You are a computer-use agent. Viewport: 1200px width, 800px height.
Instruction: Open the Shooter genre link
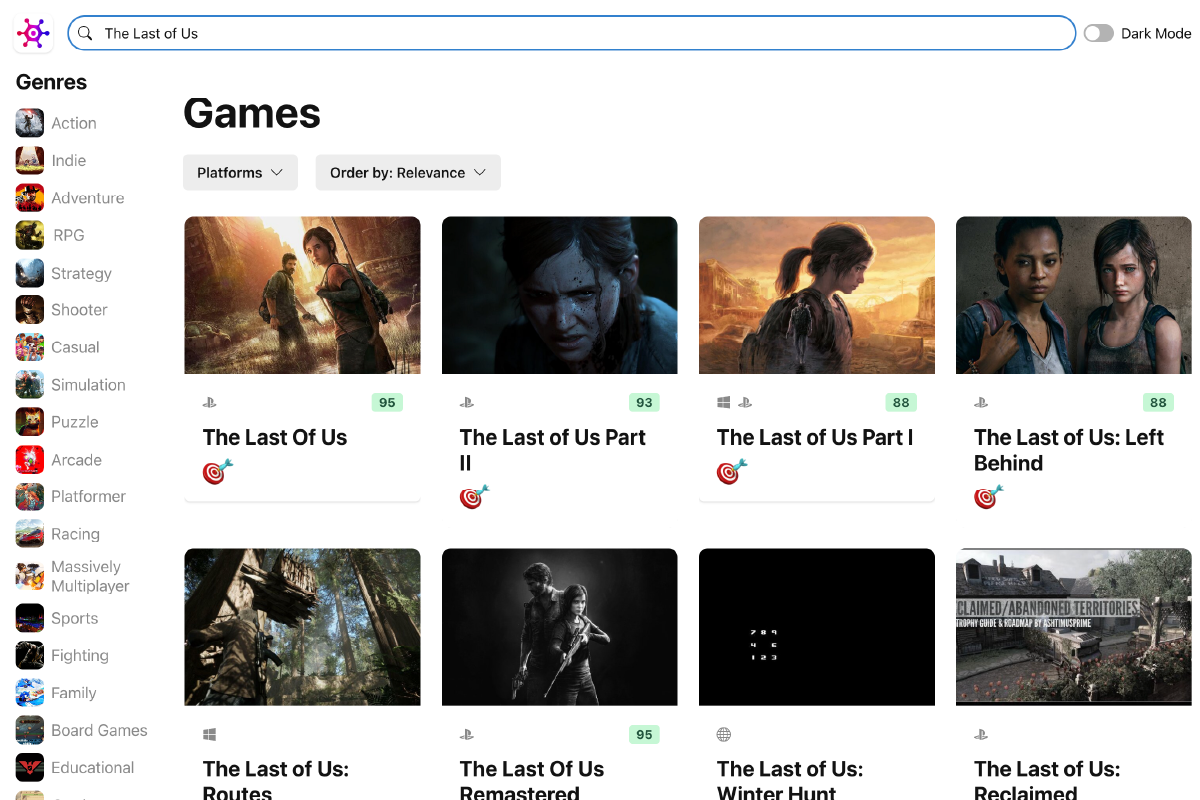coord(80,310)
